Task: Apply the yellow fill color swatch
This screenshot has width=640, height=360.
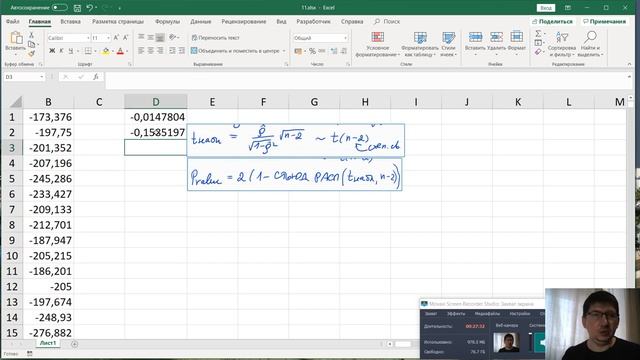Action: tap(106, 51)
